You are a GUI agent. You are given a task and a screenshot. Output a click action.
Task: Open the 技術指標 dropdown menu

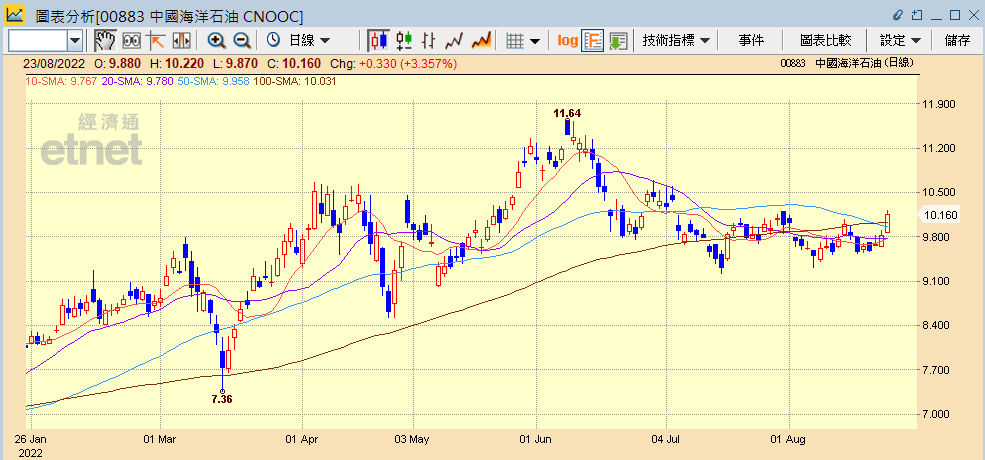(x=676, y=41)
